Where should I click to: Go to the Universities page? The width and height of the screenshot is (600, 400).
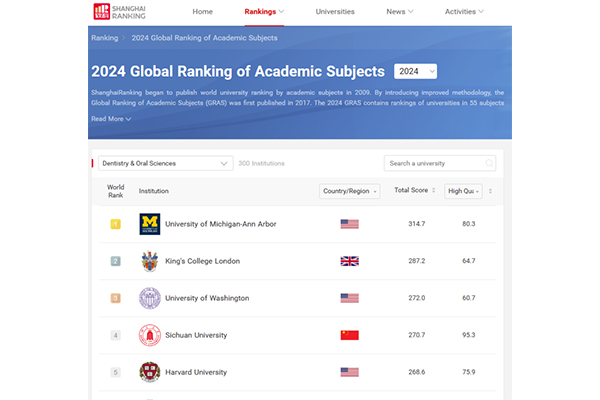click(x=335, y=11)
